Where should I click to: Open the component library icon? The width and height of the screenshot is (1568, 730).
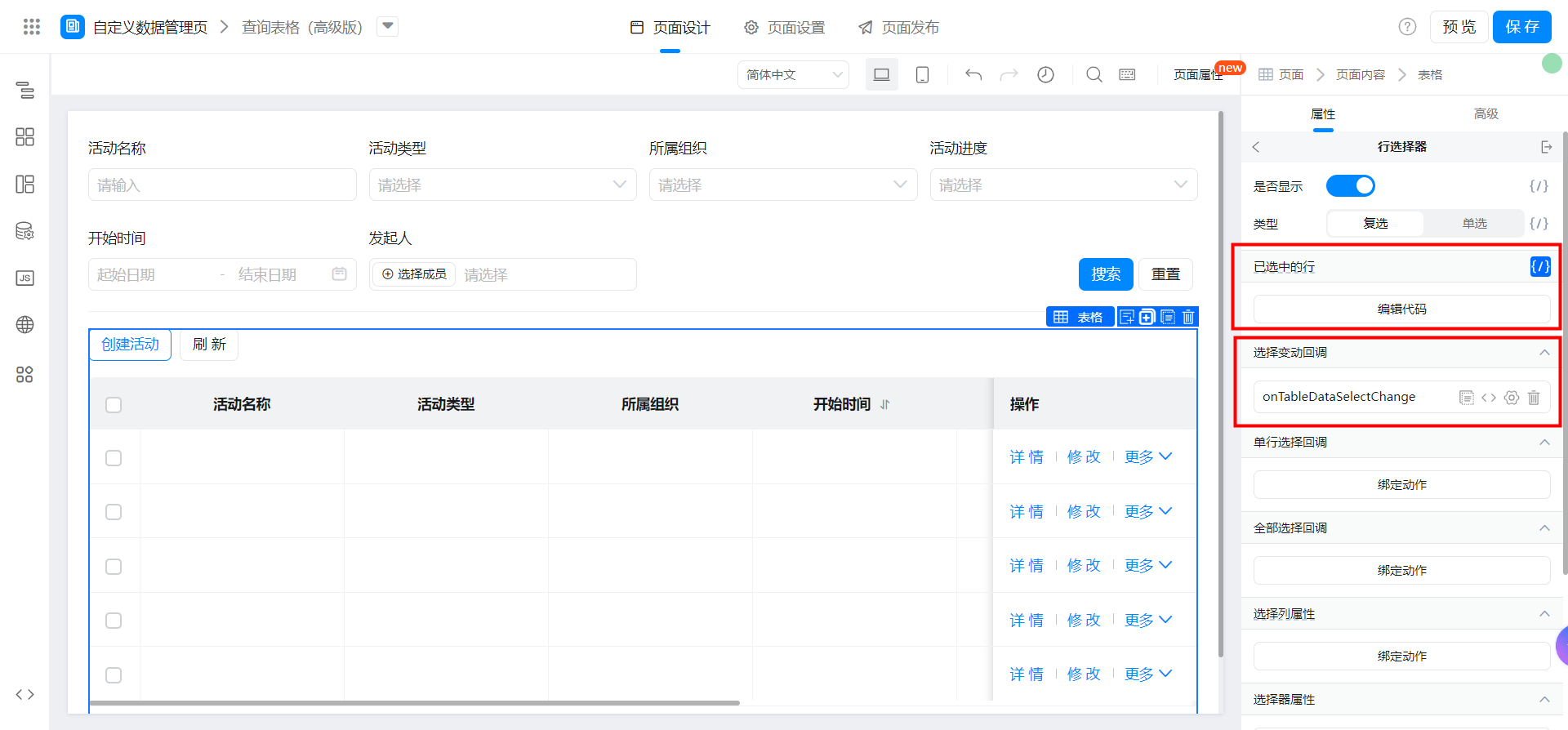[25, 136]
